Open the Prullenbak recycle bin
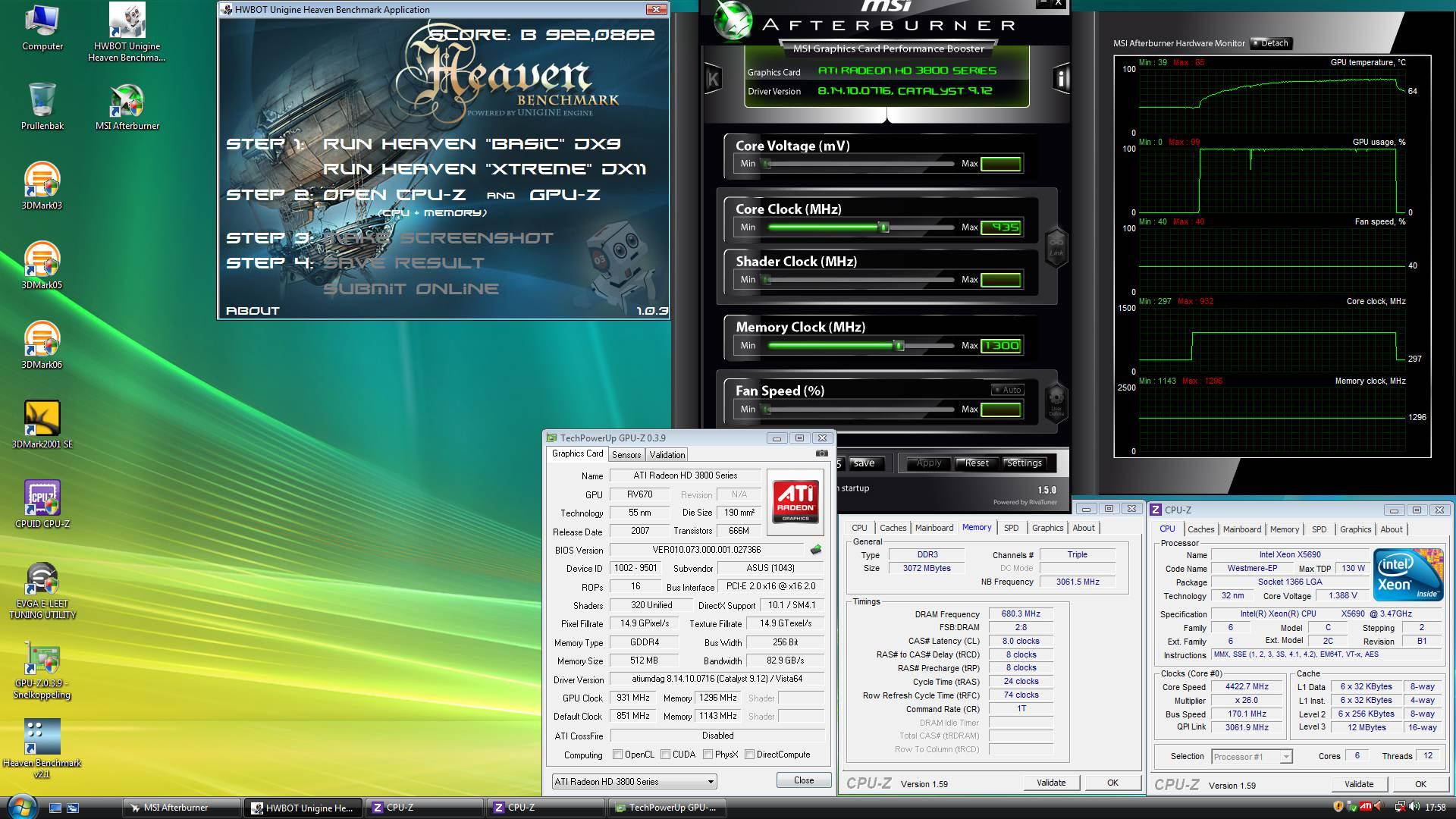This screenshot has height=819, width=1456. coord(42,106)
